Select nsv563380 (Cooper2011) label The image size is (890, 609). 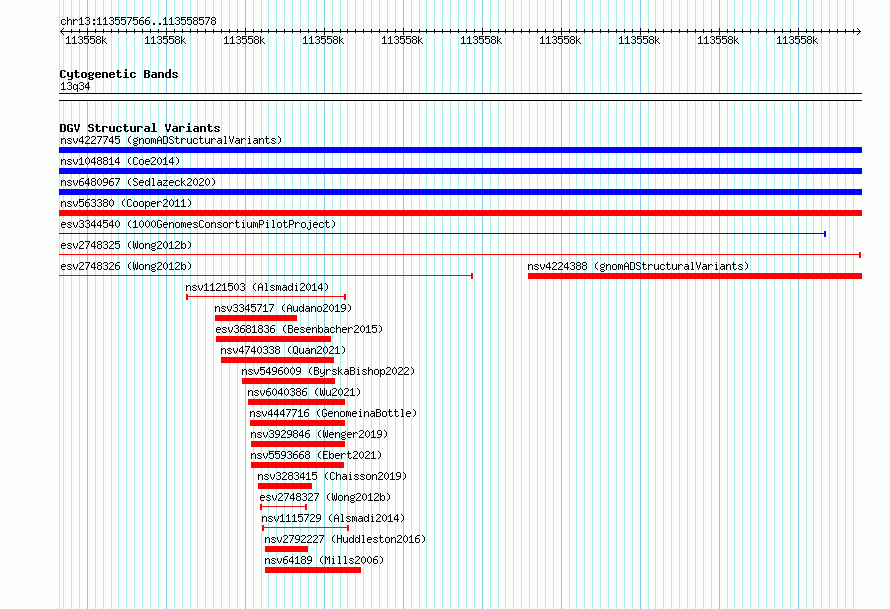(x=126, y=203)
